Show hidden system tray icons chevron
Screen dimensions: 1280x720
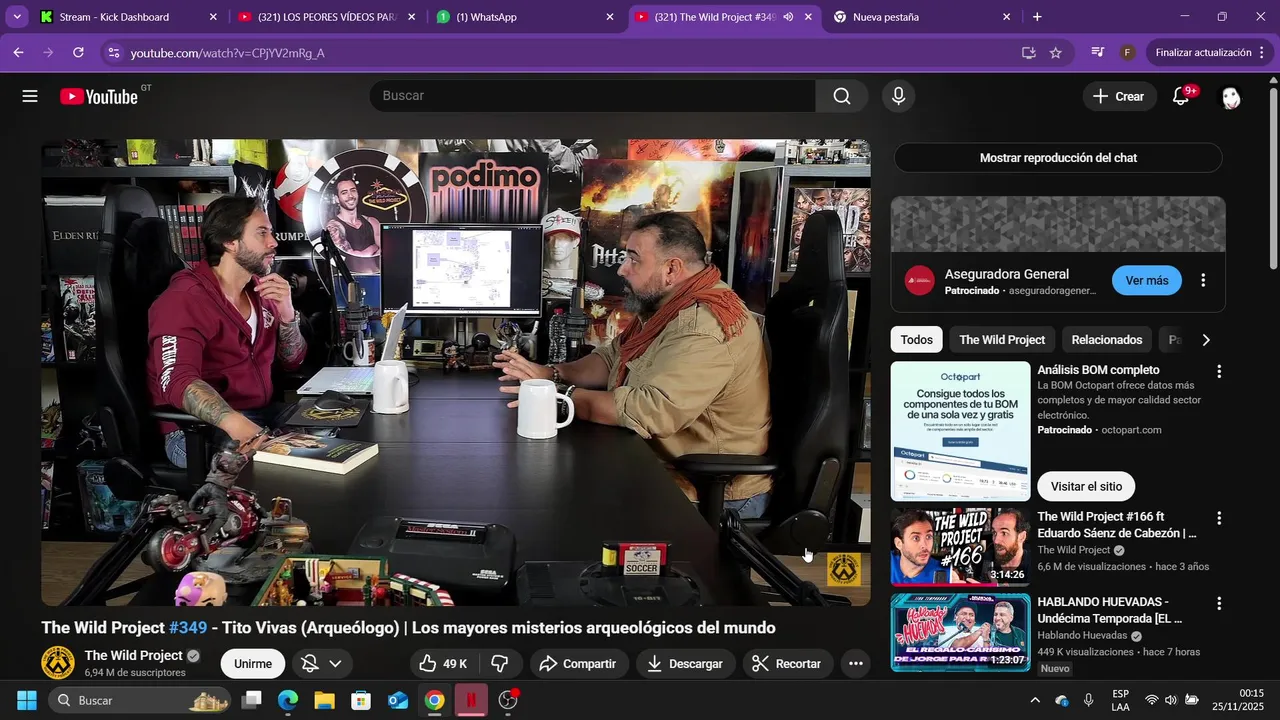point(1035,700)
